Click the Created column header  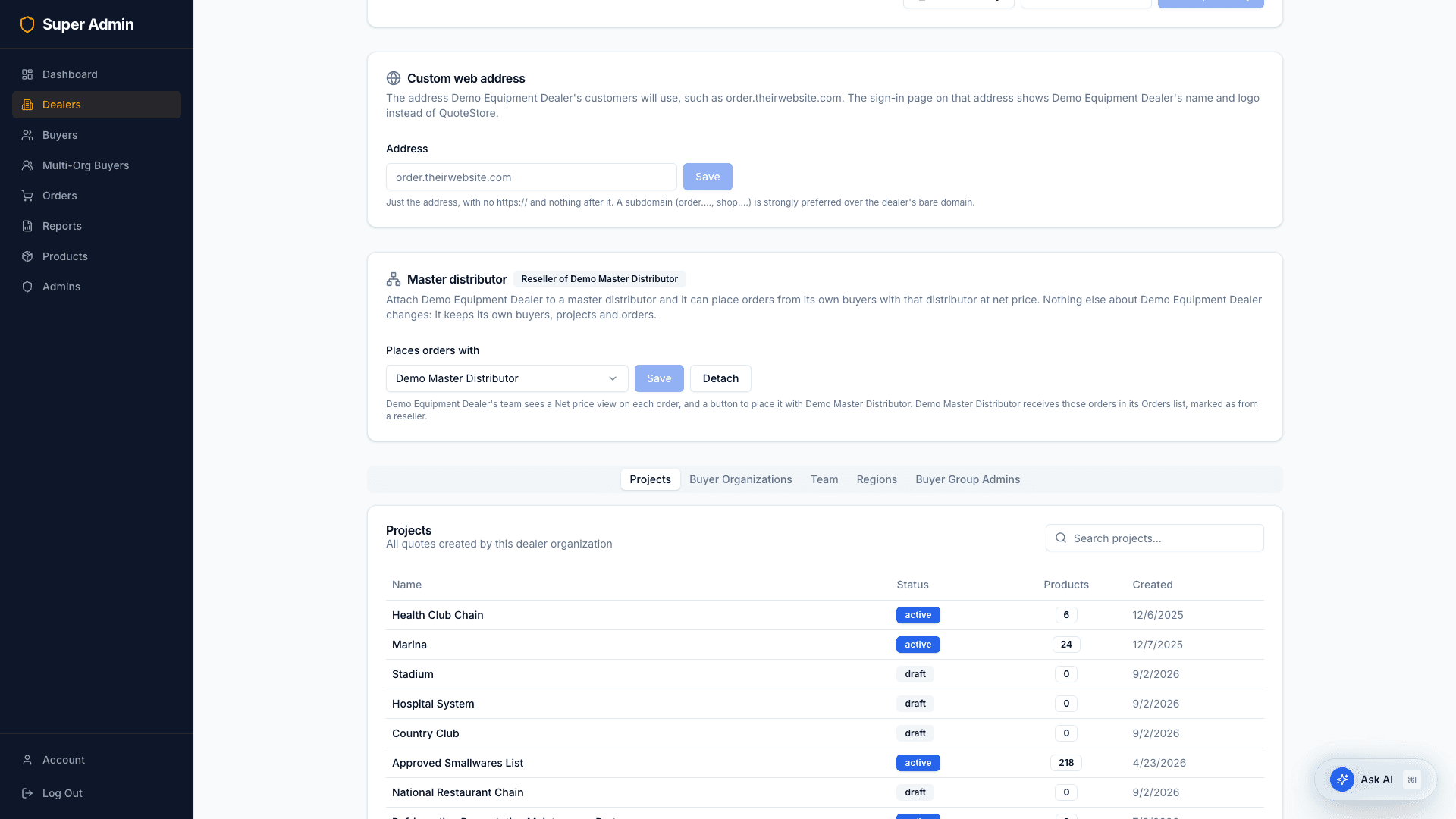(x=1153, y=585)
